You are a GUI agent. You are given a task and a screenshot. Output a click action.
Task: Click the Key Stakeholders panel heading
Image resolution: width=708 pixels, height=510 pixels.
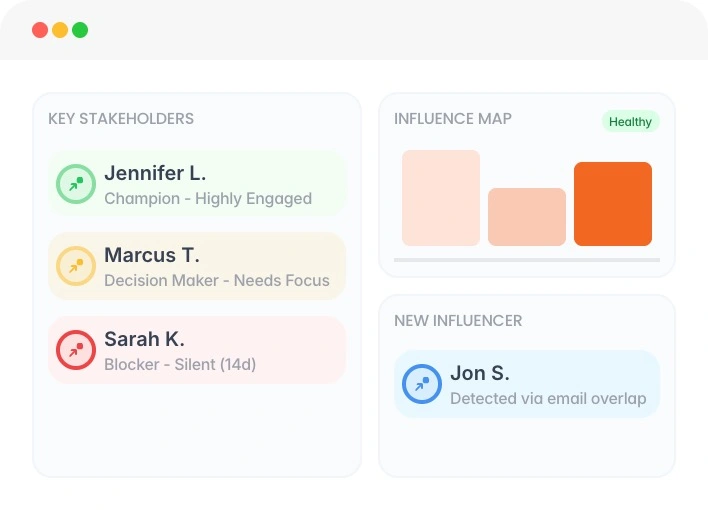pyautogui.click(x=121, y=119)
